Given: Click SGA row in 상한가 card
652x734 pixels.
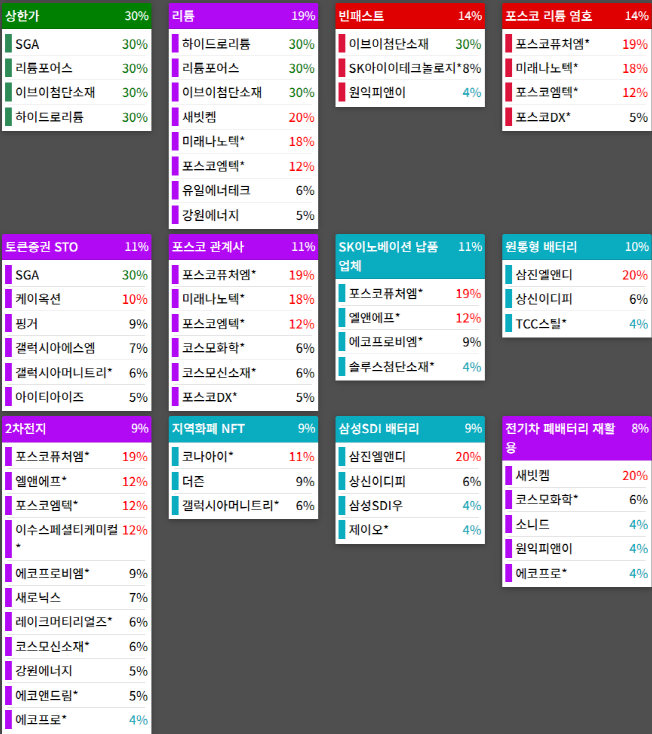Looking at the screenshot, I should [x=77, y=44].
